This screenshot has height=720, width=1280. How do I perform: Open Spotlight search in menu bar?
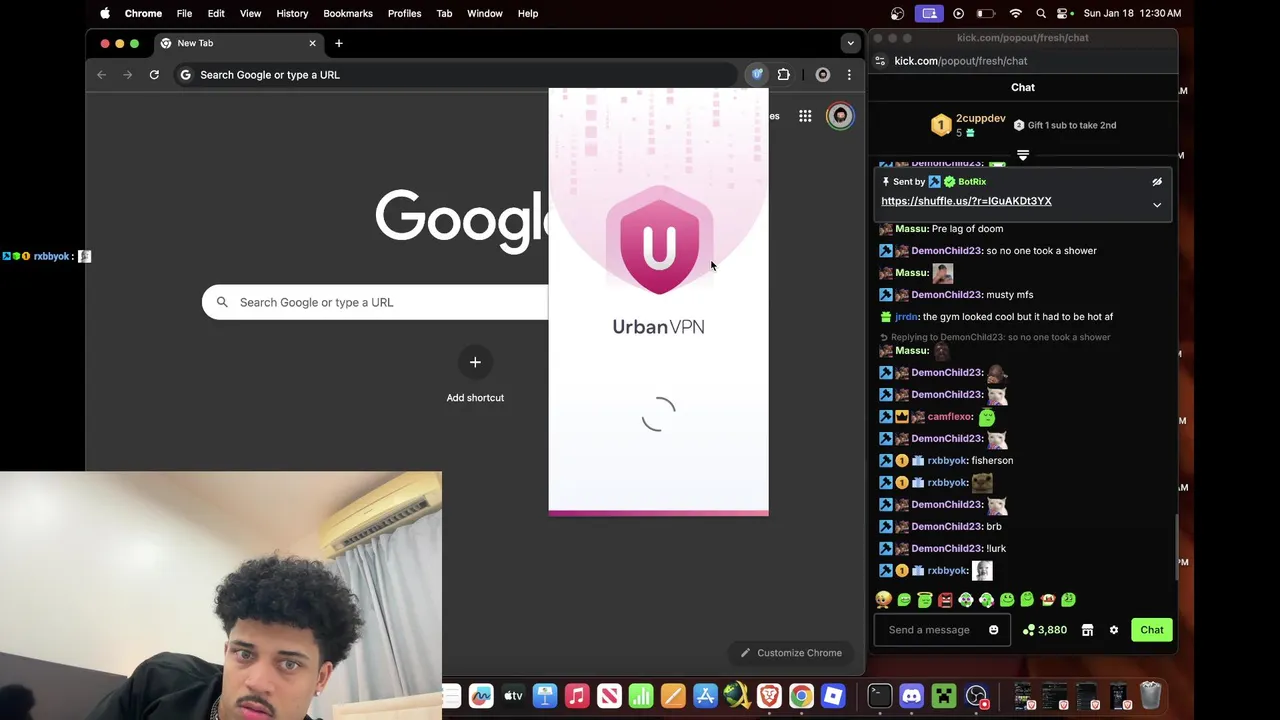click(x=1041, y=13)
